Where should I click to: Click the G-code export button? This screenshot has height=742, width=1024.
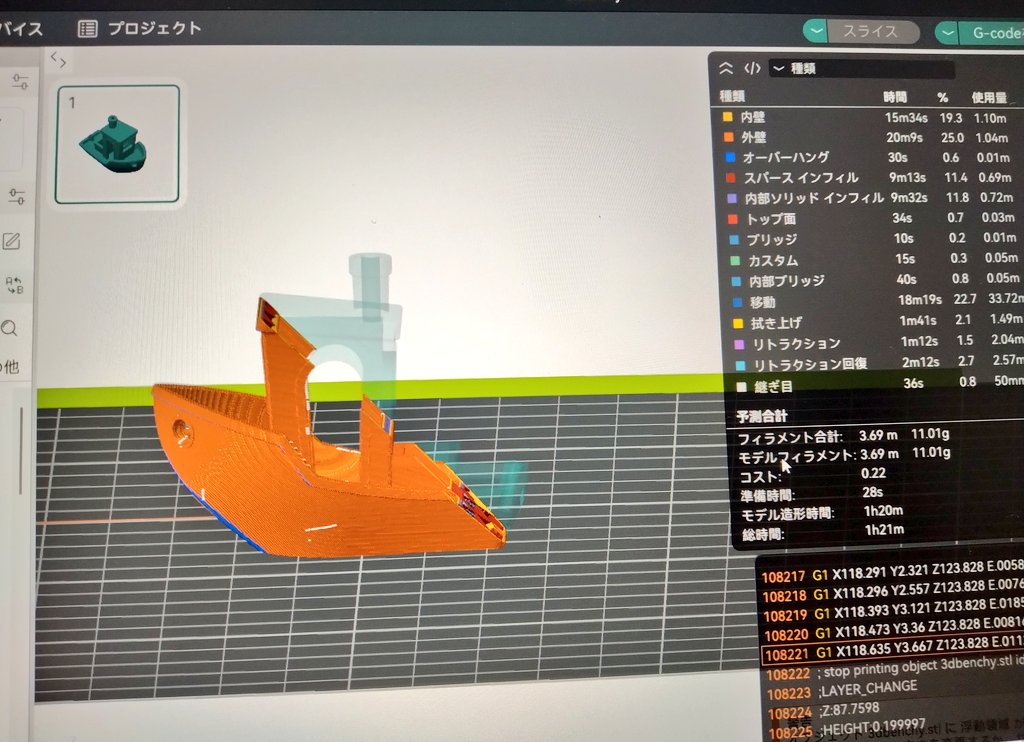point(994,33)
